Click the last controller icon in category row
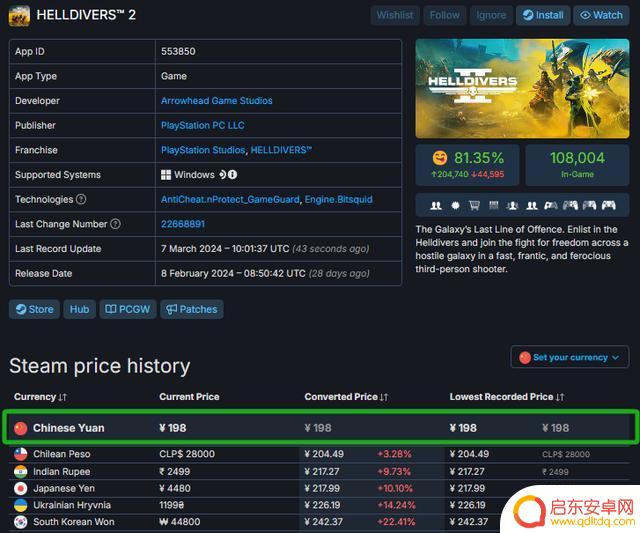The height and width of the screenshot is (533, 640). [x=608, y=205]
